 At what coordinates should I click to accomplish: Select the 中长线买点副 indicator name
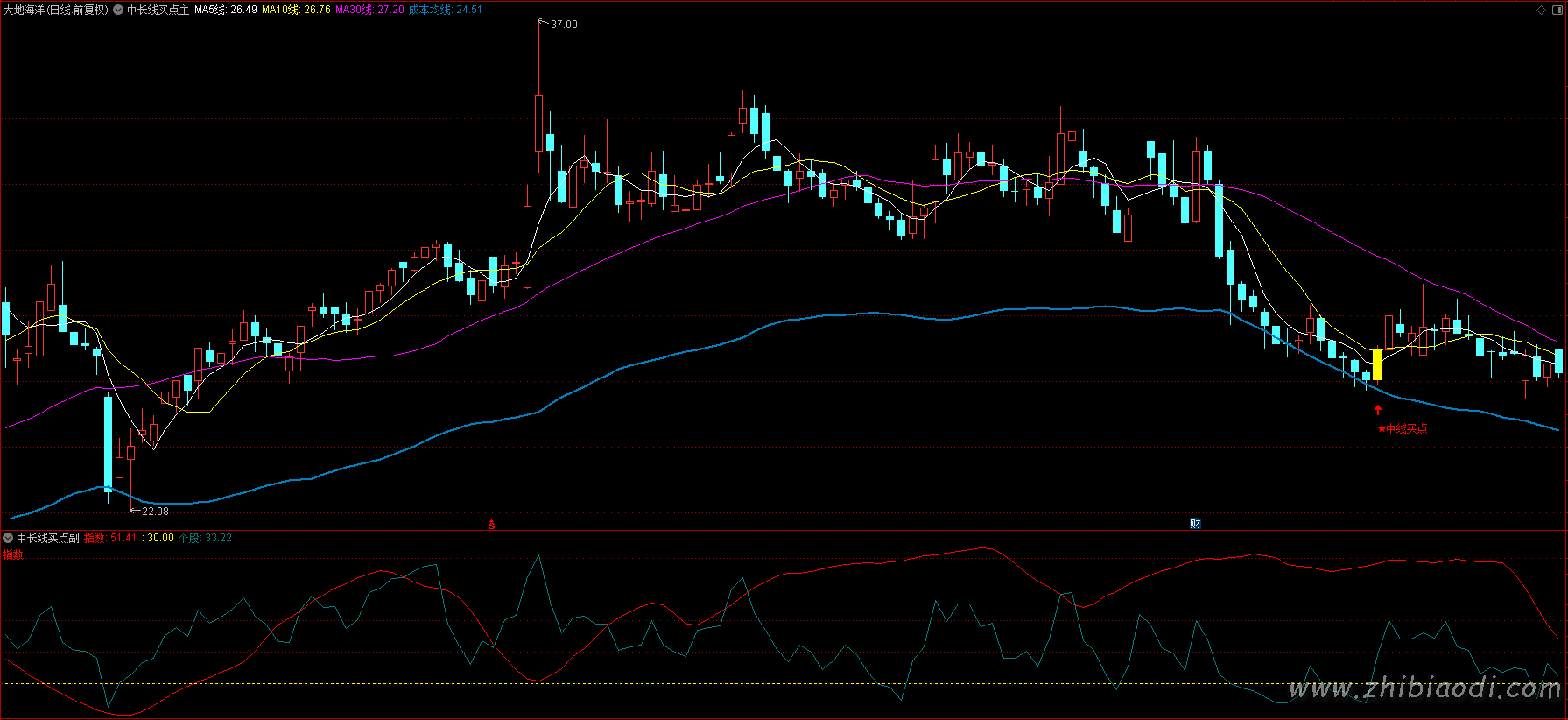pyautogui.click(x=47, y=538)
